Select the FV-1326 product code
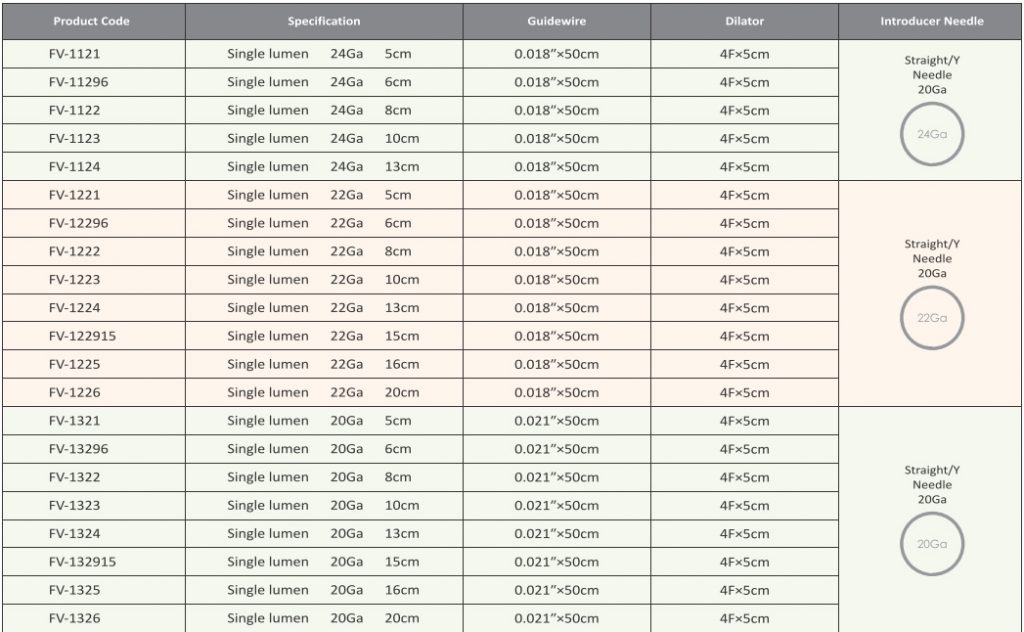1024x632 pixels. (74, 618)
